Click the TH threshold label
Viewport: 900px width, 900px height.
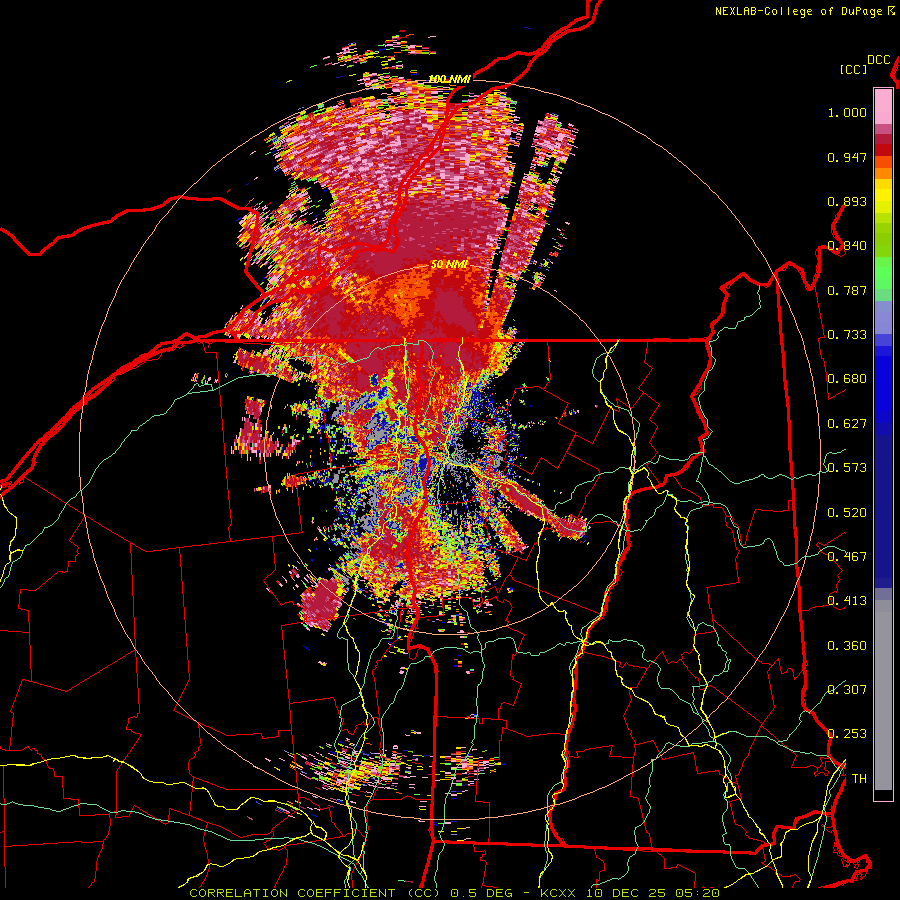click(x=859, y=779)
